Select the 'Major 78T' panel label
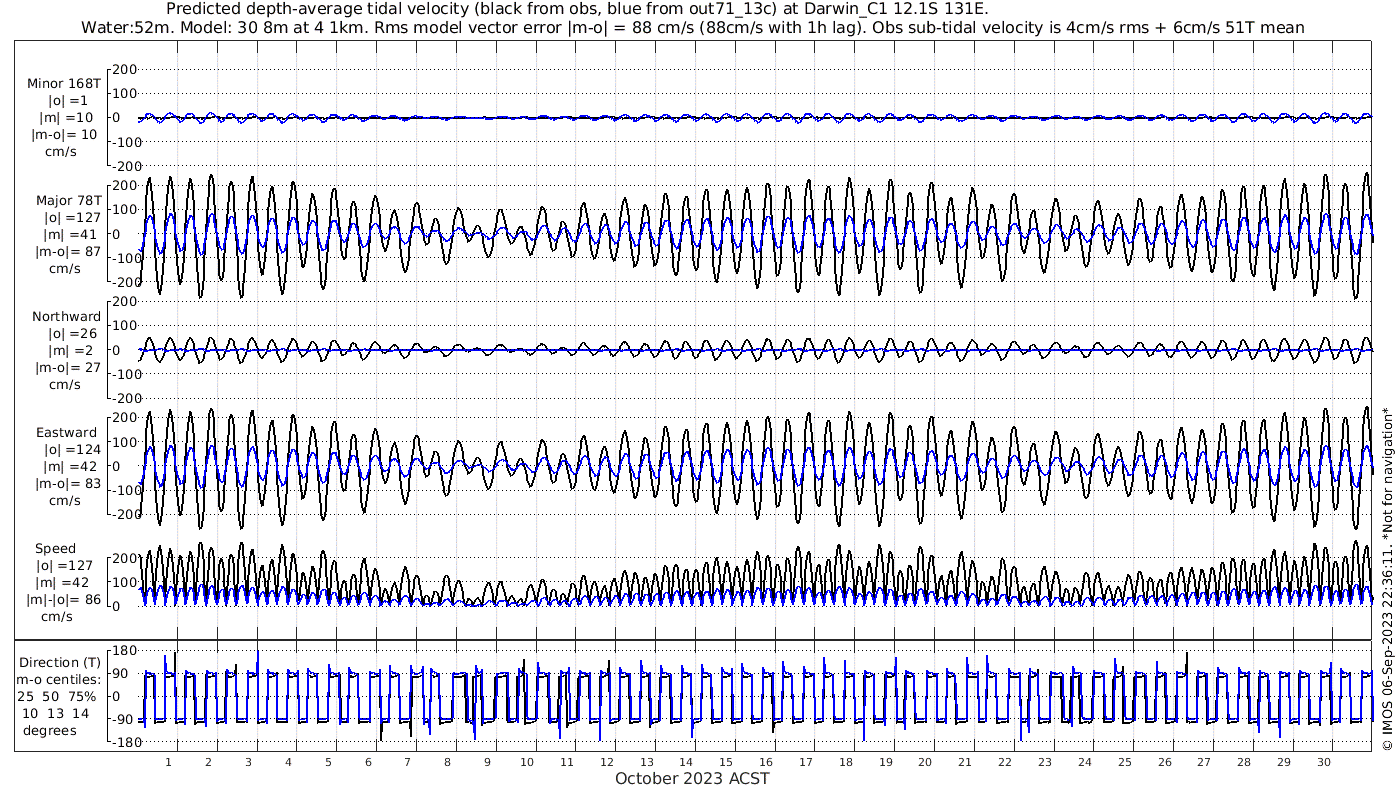Screen dimensions: 1400x800 click(x=68, y=199)
